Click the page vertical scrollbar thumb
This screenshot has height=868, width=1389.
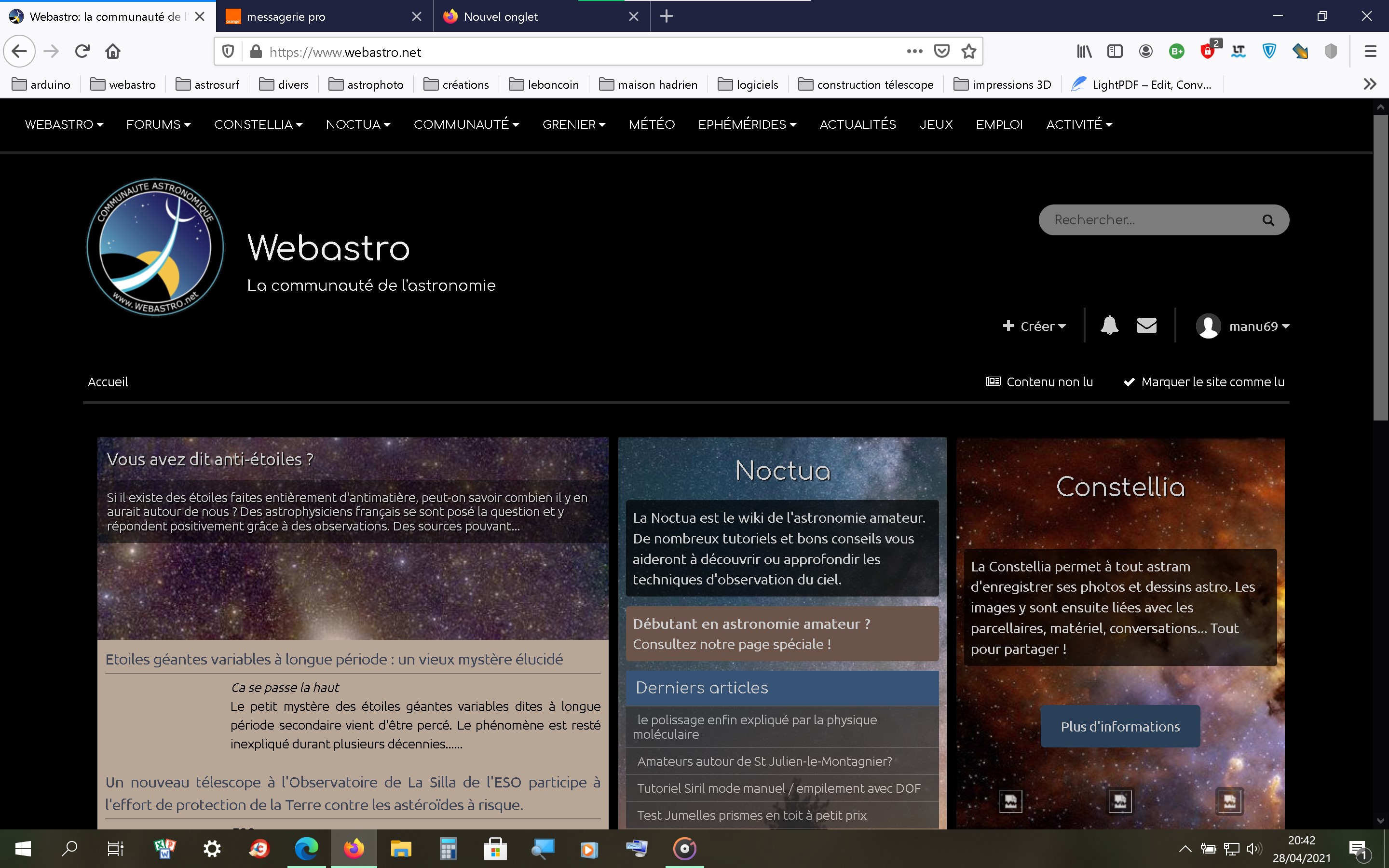pos(1380,267)
